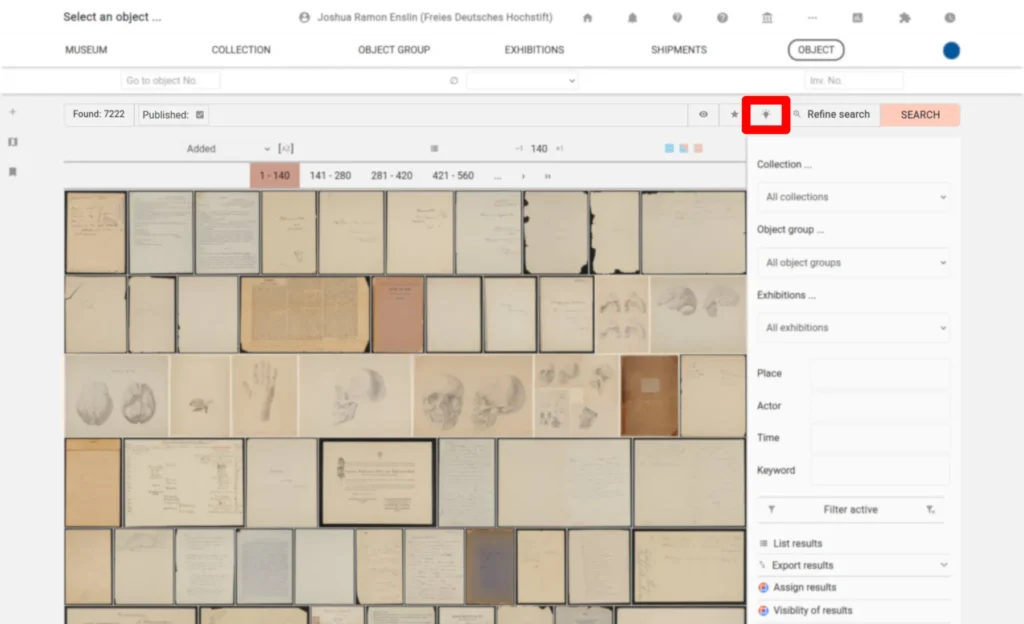The height and width of the screenshot is (624, 1024).
Task: Toggle the eye visibility icon in search bar
Action: coord(703,114)
